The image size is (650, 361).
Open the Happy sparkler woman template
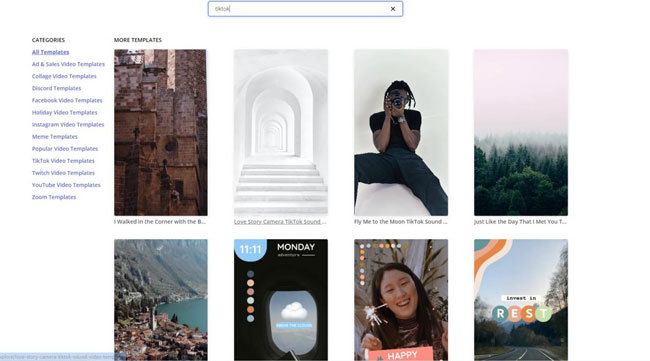coord(401,300)
